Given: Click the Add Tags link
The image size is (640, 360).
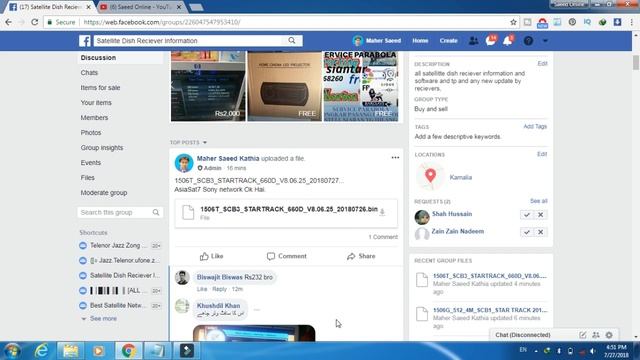Looking at the screenshot, I should [535, 127].
